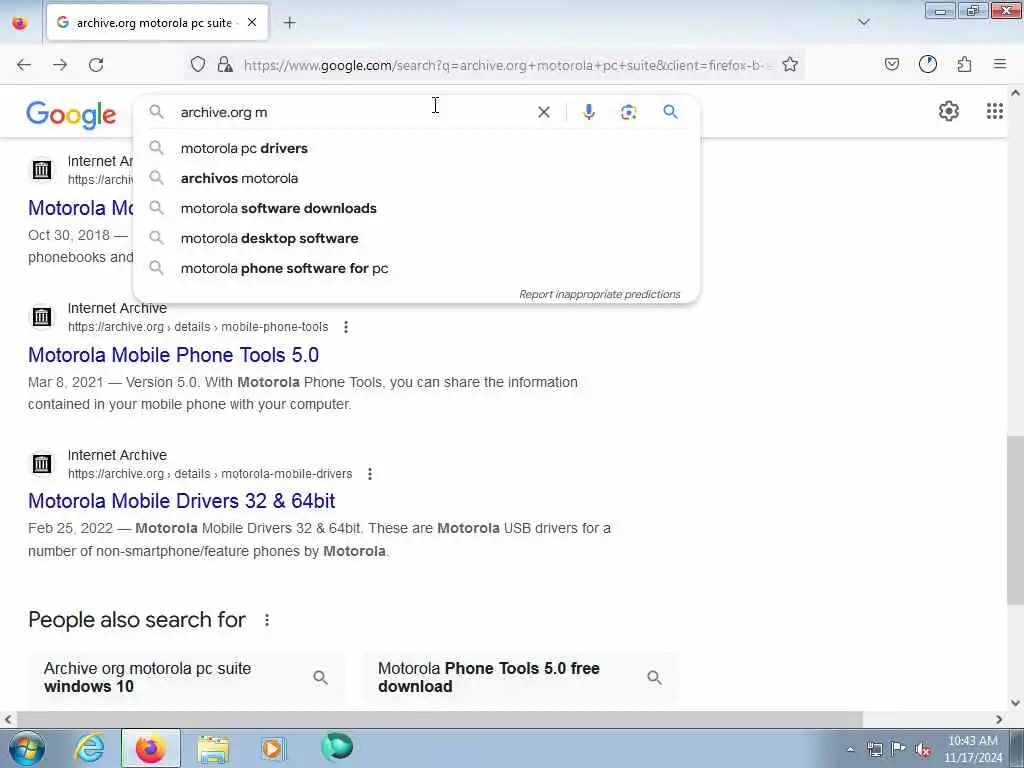Choose suggestion motorola pc drivers
The width and height of the screenshot is (1024, 768).
416,148
